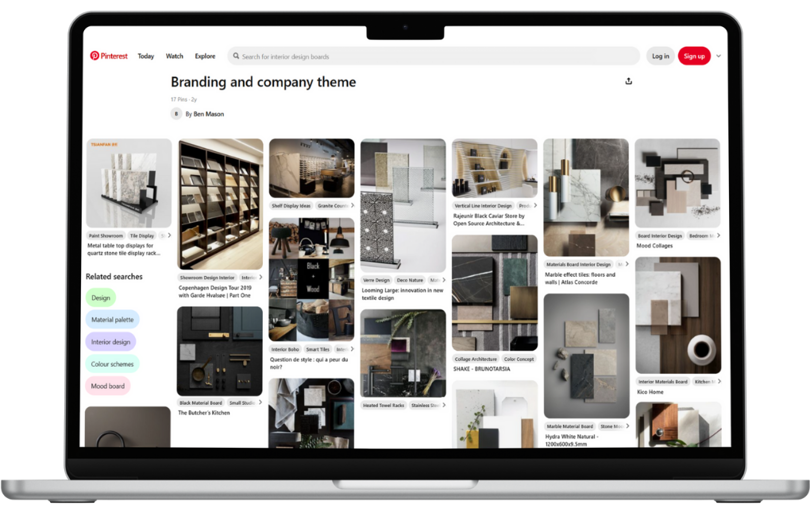Show more tags under Shelf Display Ideas pin
The width and height of the screenshot is (810, 512).
pyautogui.click(x=350, y=206)
